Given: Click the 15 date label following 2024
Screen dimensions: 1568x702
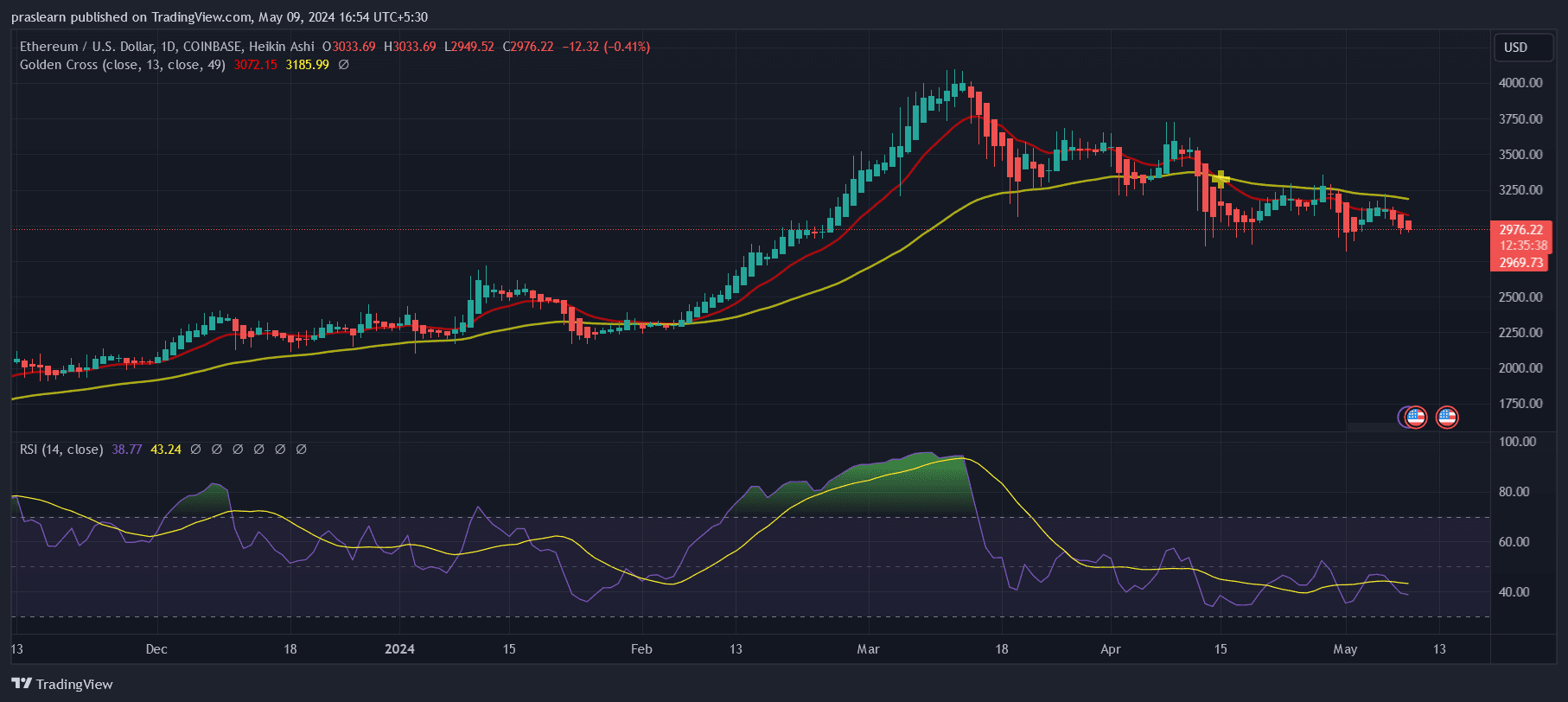Looking at the screenshot, I should pos(509,649).
